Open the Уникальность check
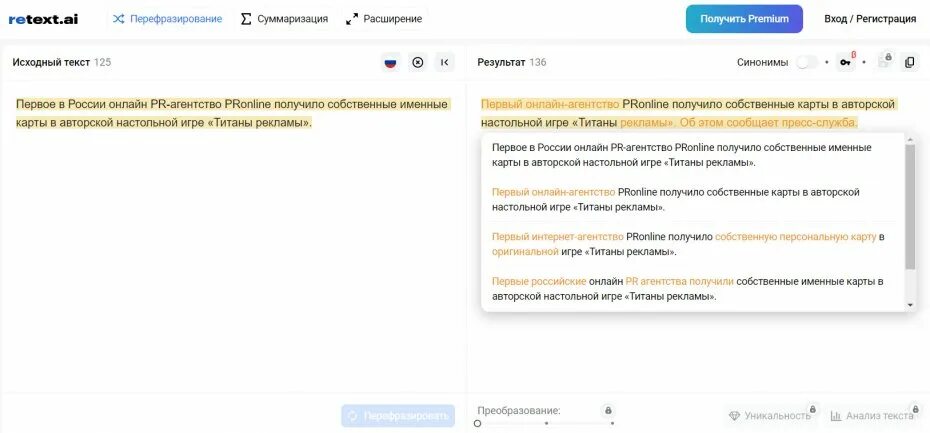This screenshot has width=930, height=433. point(769,416)
